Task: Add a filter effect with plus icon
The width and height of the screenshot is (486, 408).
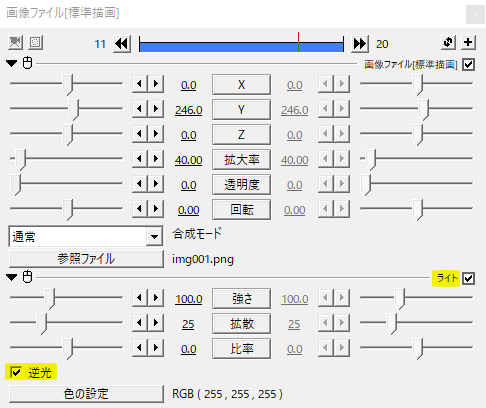Action: click(x=468, y=43)
